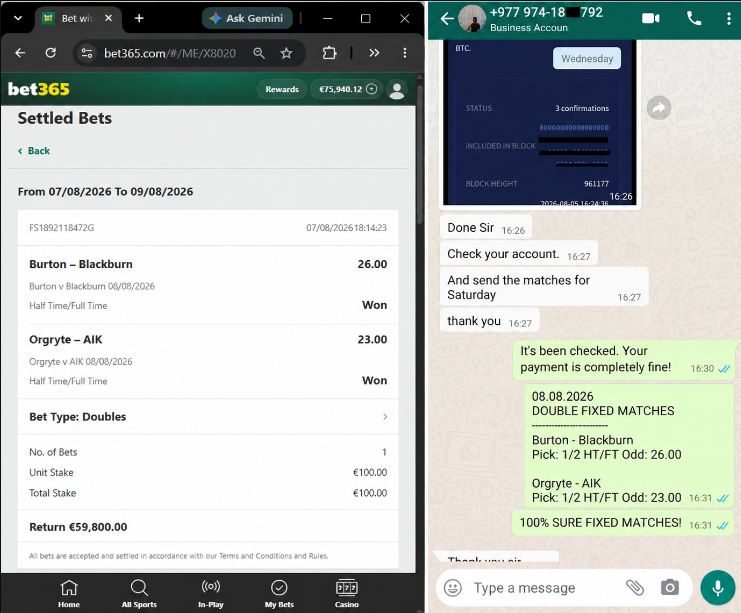Open the My Bets tab
The height and width of the screenshot is (613, 741).
point(279,594)
